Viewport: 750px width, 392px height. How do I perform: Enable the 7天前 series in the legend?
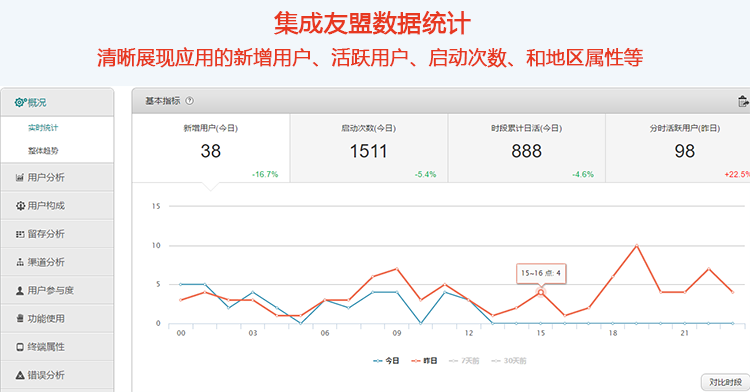[x=464, y=360]
